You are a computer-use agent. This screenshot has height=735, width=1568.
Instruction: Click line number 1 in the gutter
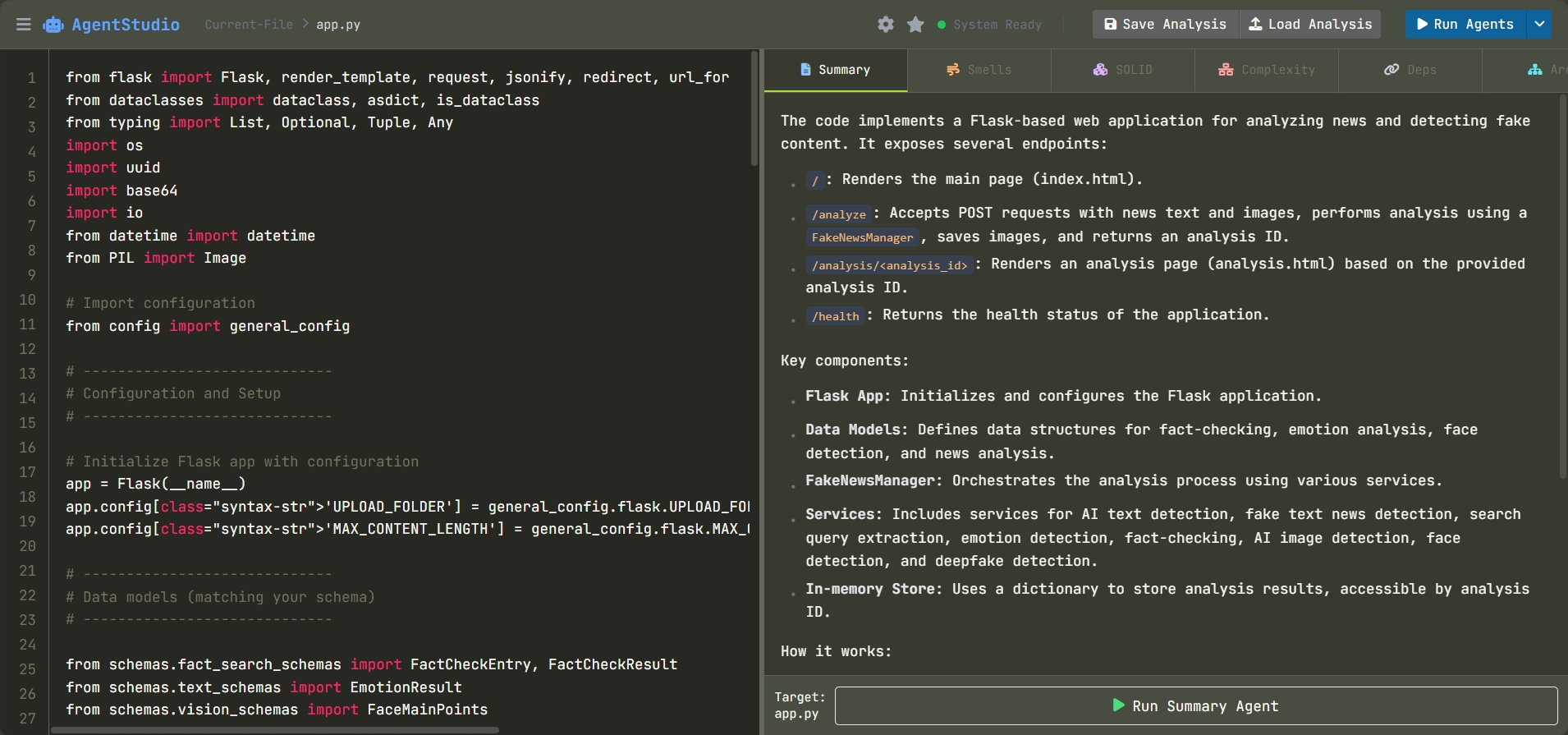pos(31,78)
